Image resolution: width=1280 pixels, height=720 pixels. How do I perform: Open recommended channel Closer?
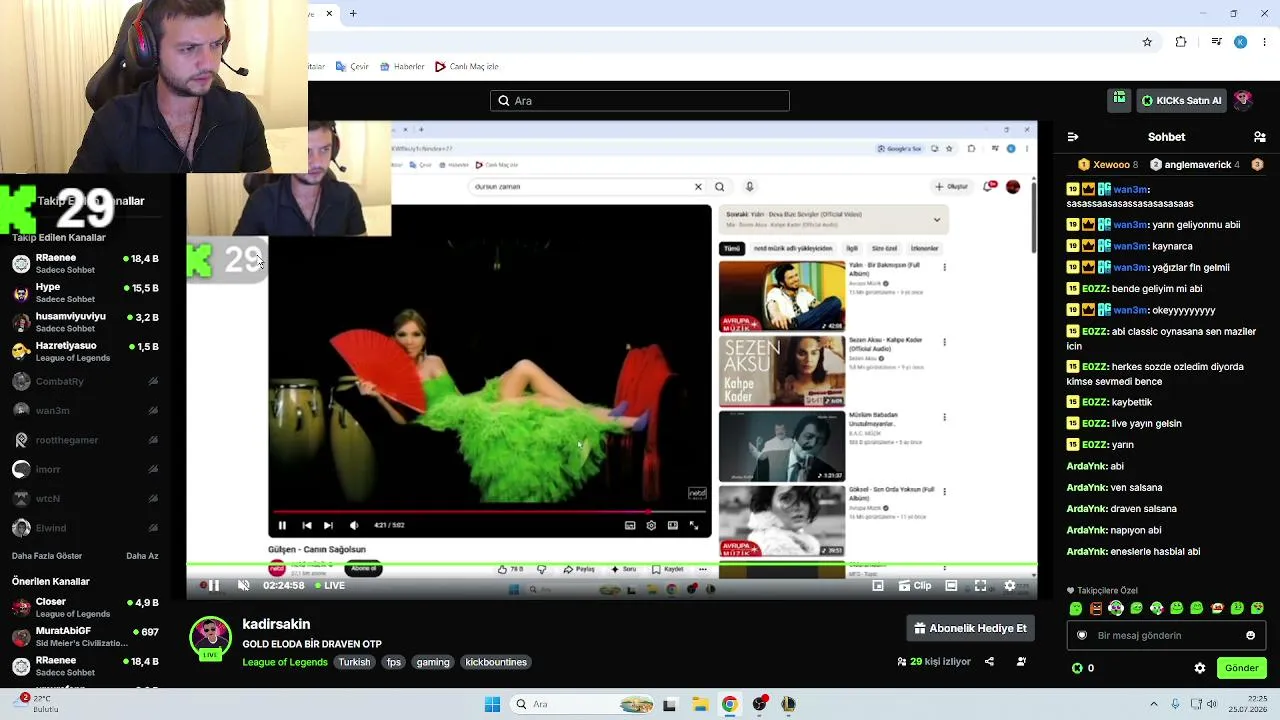click(x=85, y=607)
